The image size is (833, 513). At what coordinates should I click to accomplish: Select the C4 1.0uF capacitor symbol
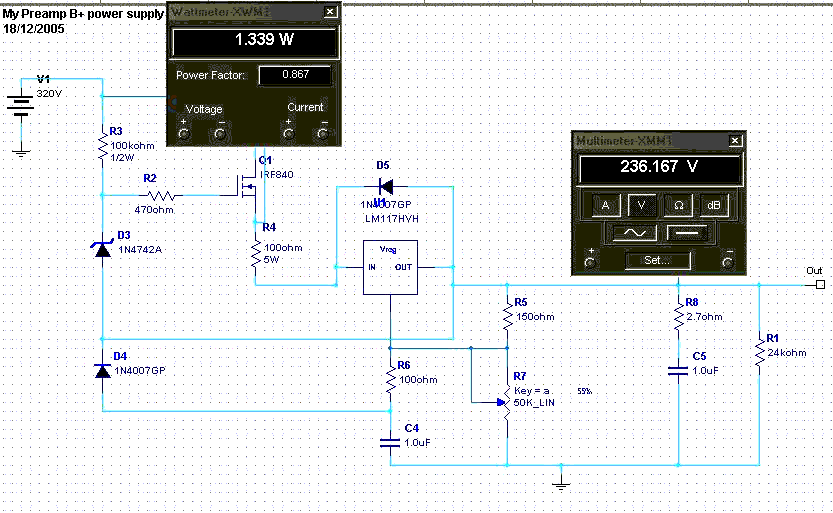[390, 442]
